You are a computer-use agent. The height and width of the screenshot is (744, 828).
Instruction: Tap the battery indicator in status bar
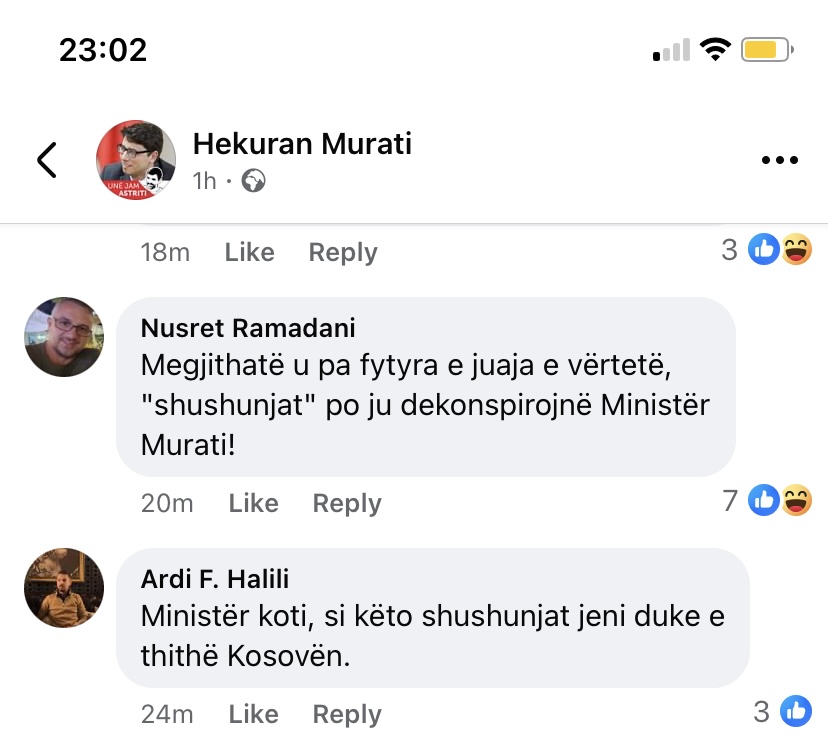point(767,49)
